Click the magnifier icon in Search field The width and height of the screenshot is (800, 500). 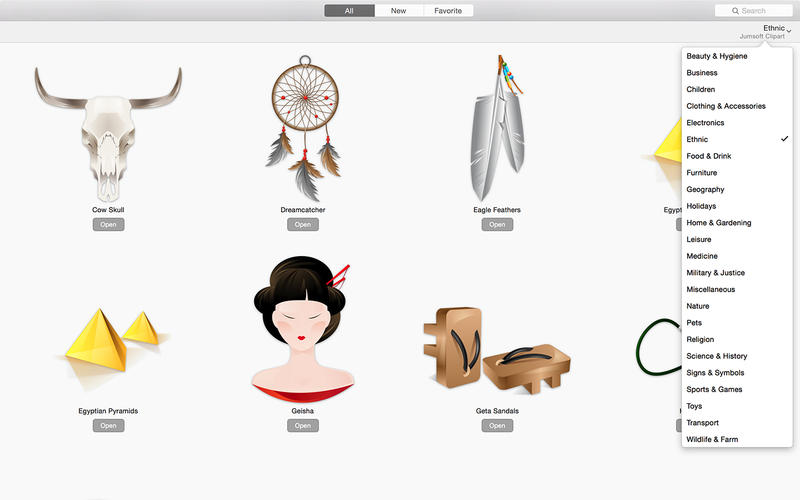tap(735, 11)
